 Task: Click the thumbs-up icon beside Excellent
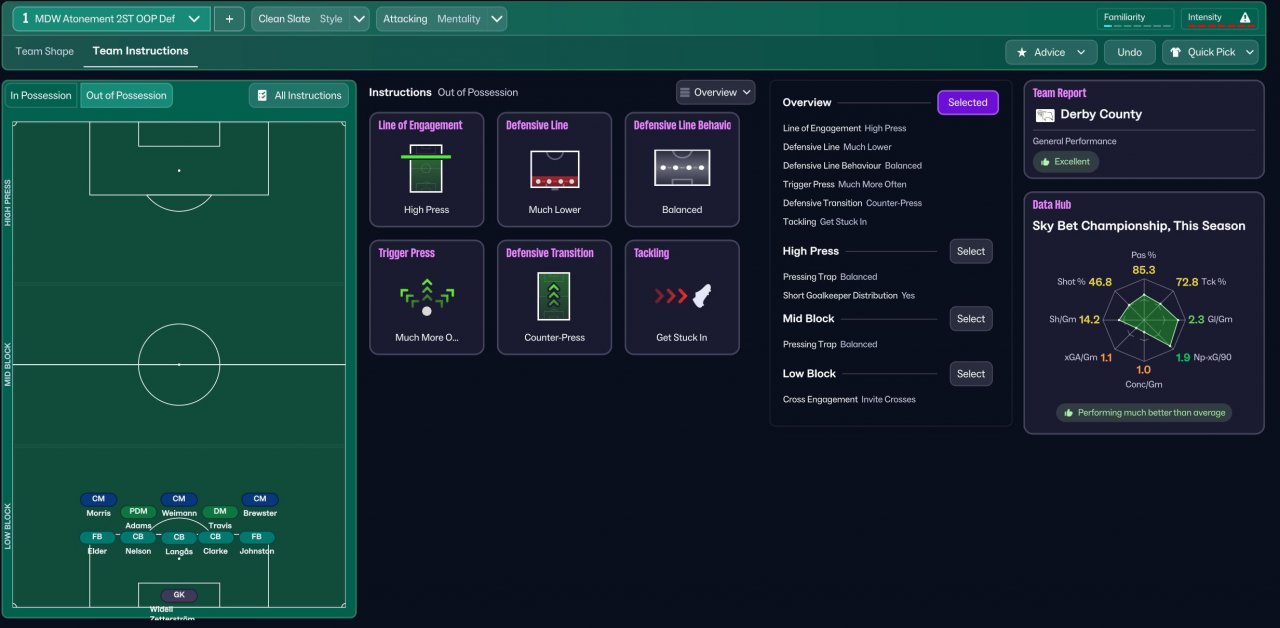pos(1045,161)
